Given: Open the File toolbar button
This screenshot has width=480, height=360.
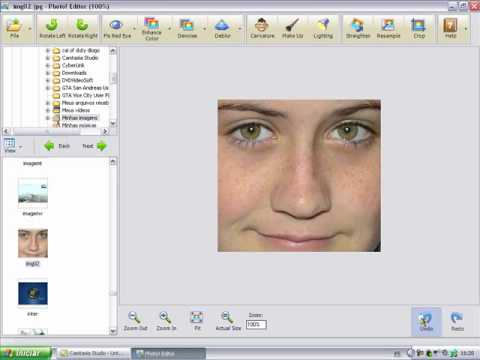Looking at the screenshot, I should pos(14,29).
